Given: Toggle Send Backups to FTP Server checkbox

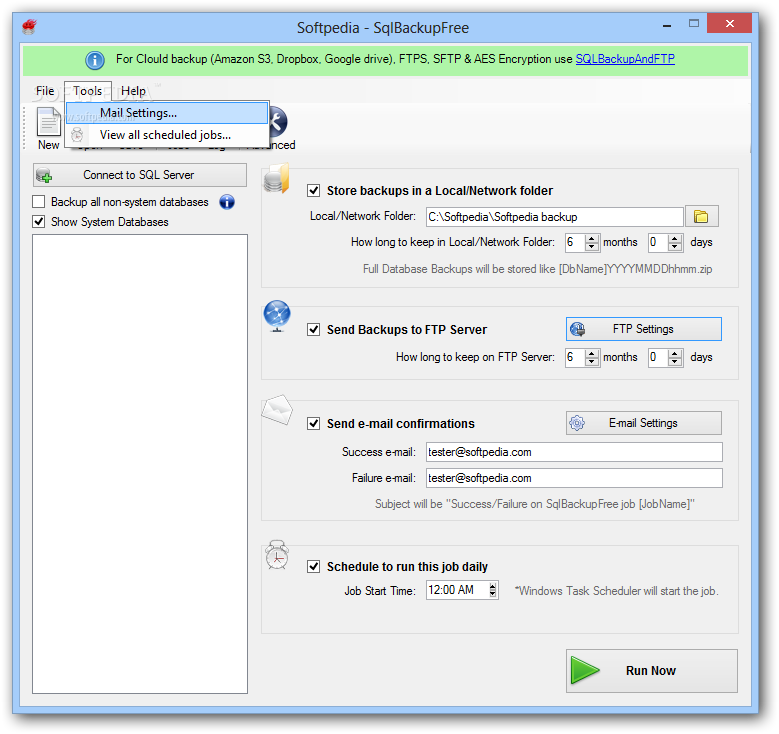Looking at the screenshot, I should tap(313, 329).
